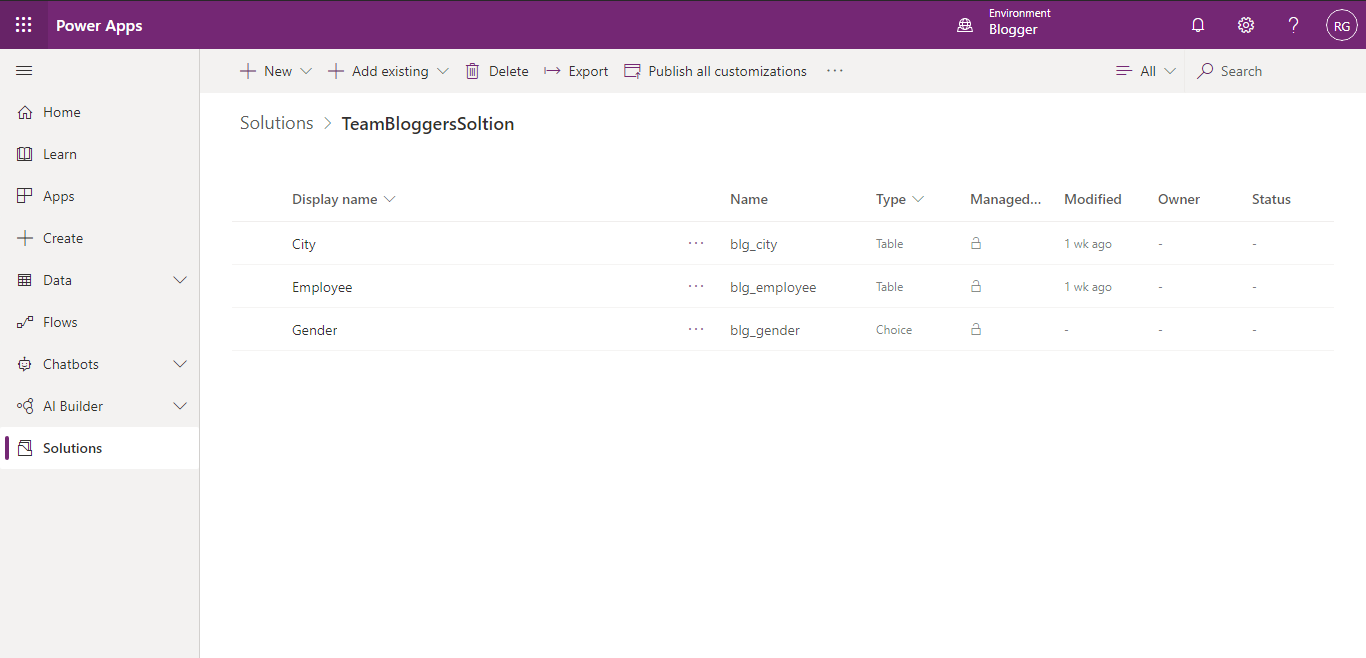Image resolution: width=1366 pixels, height=658 pixels.
Task: Open the Solutions sidebar item
Action: [x=71, y=447]
